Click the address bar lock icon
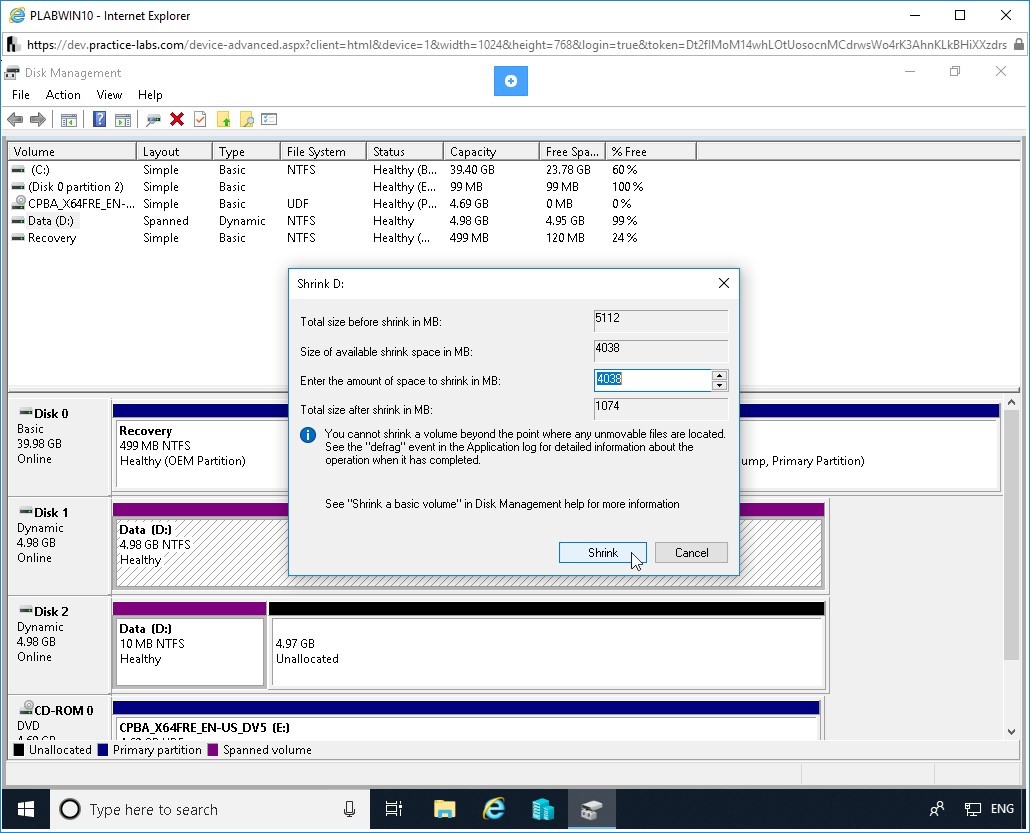Screen dimensions: 1030x833 click(x=1018, y=45)
